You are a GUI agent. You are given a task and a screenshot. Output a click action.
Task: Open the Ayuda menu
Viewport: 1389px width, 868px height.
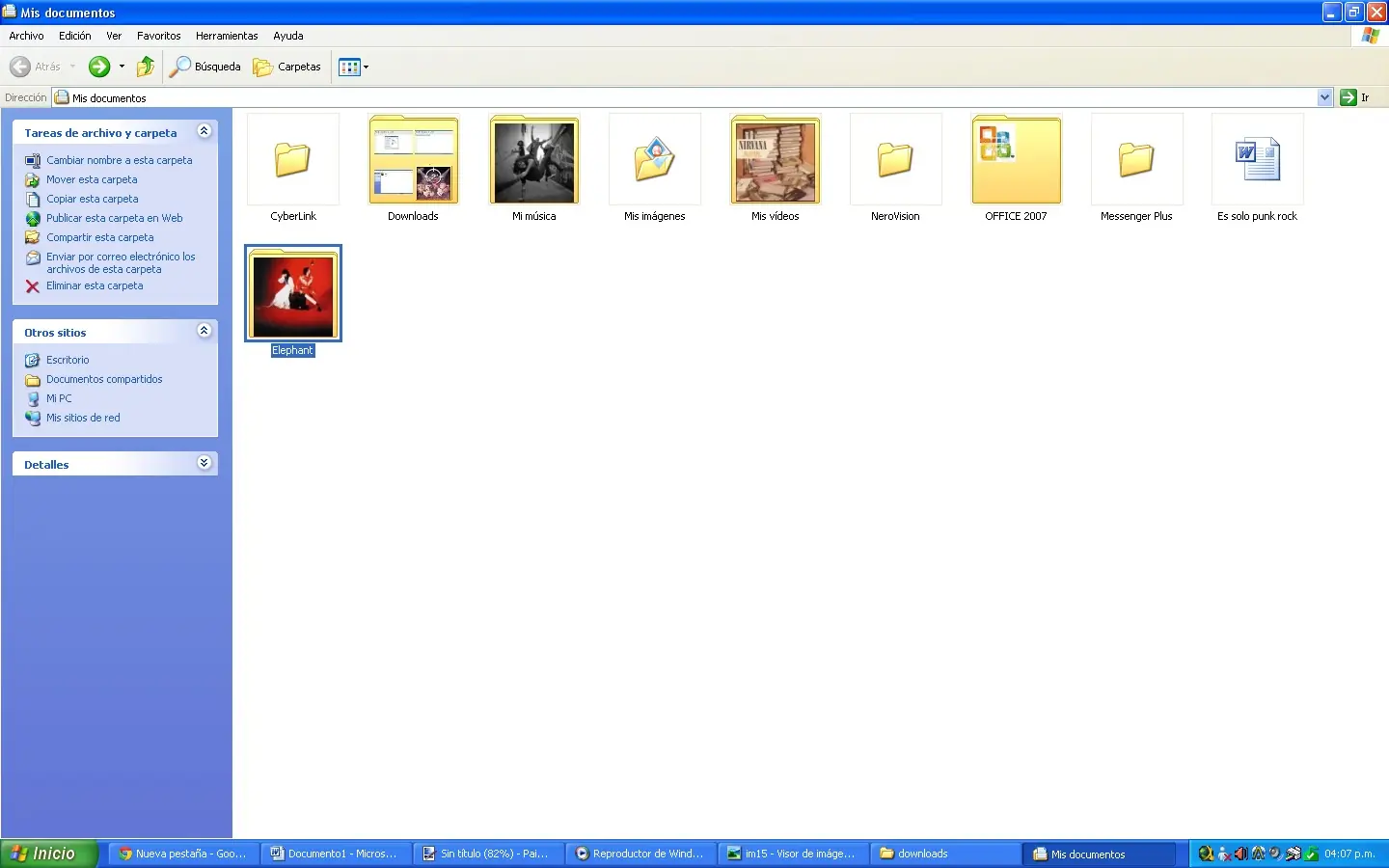pyautogui.click(x=288, y=36)
